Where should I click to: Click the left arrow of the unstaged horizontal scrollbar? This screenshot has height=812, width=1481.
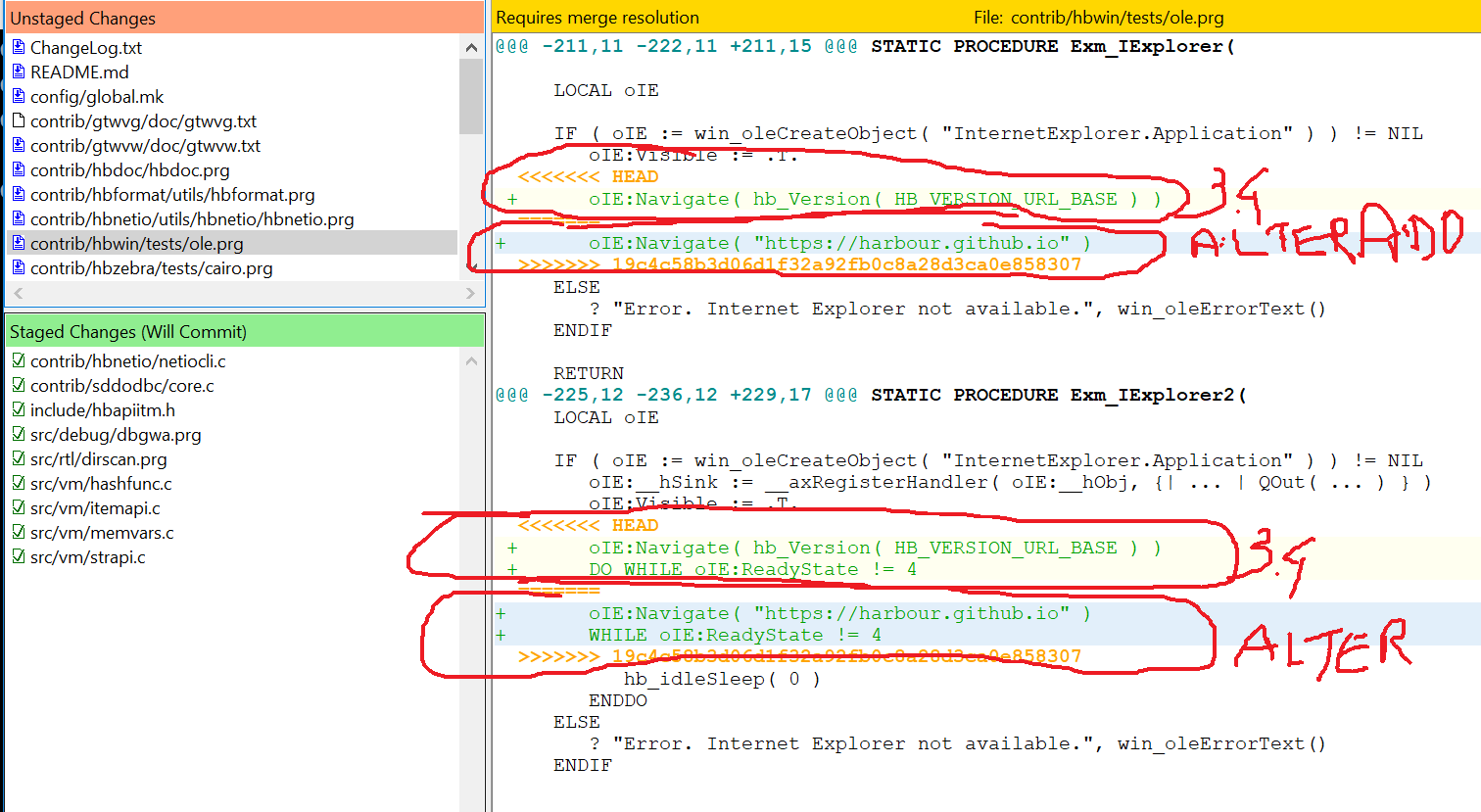pos(18,293)
